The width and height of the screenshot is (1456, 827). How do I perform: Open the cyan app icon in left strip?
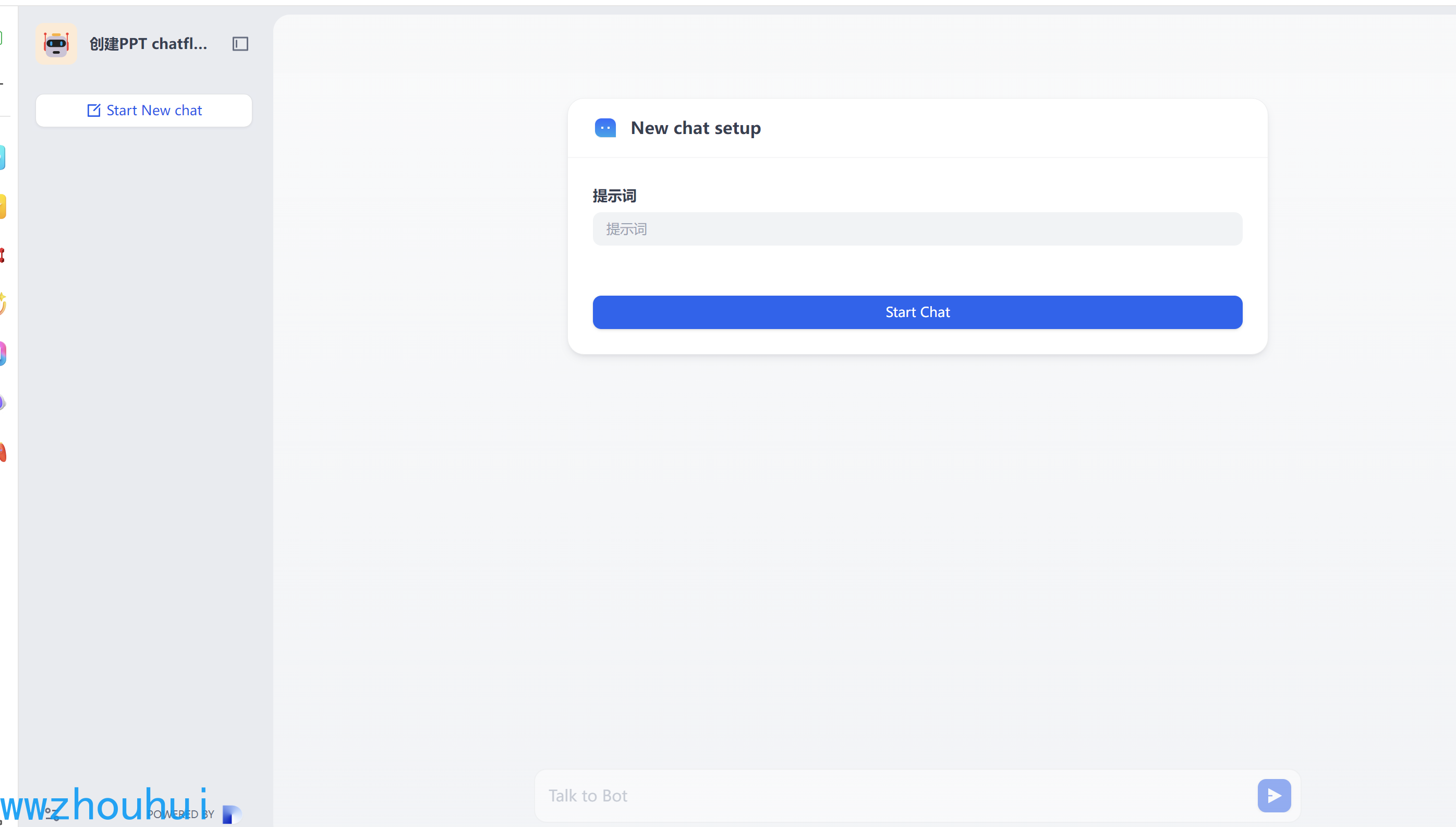(2, 157)
